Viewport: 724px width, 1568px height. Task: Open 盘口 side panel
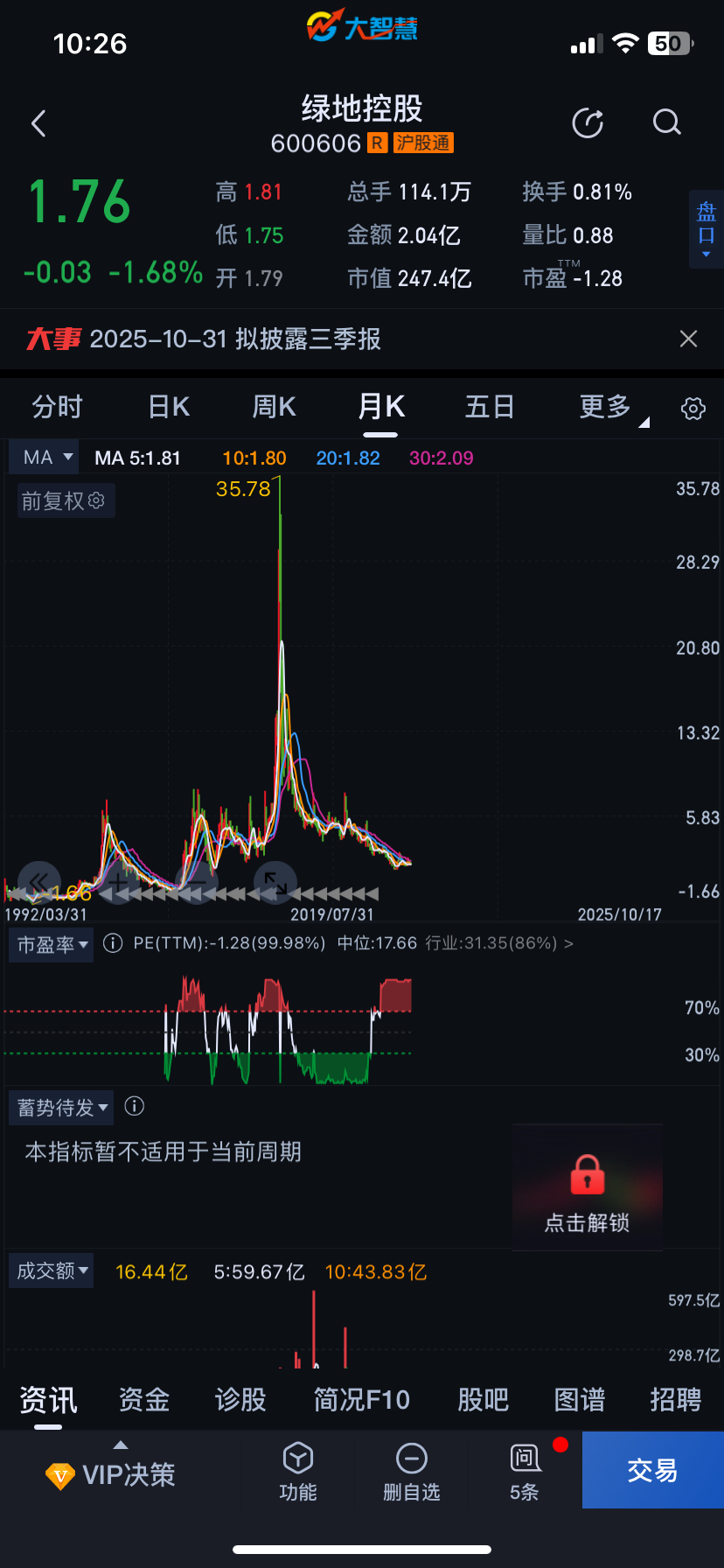tap(707, 228)
